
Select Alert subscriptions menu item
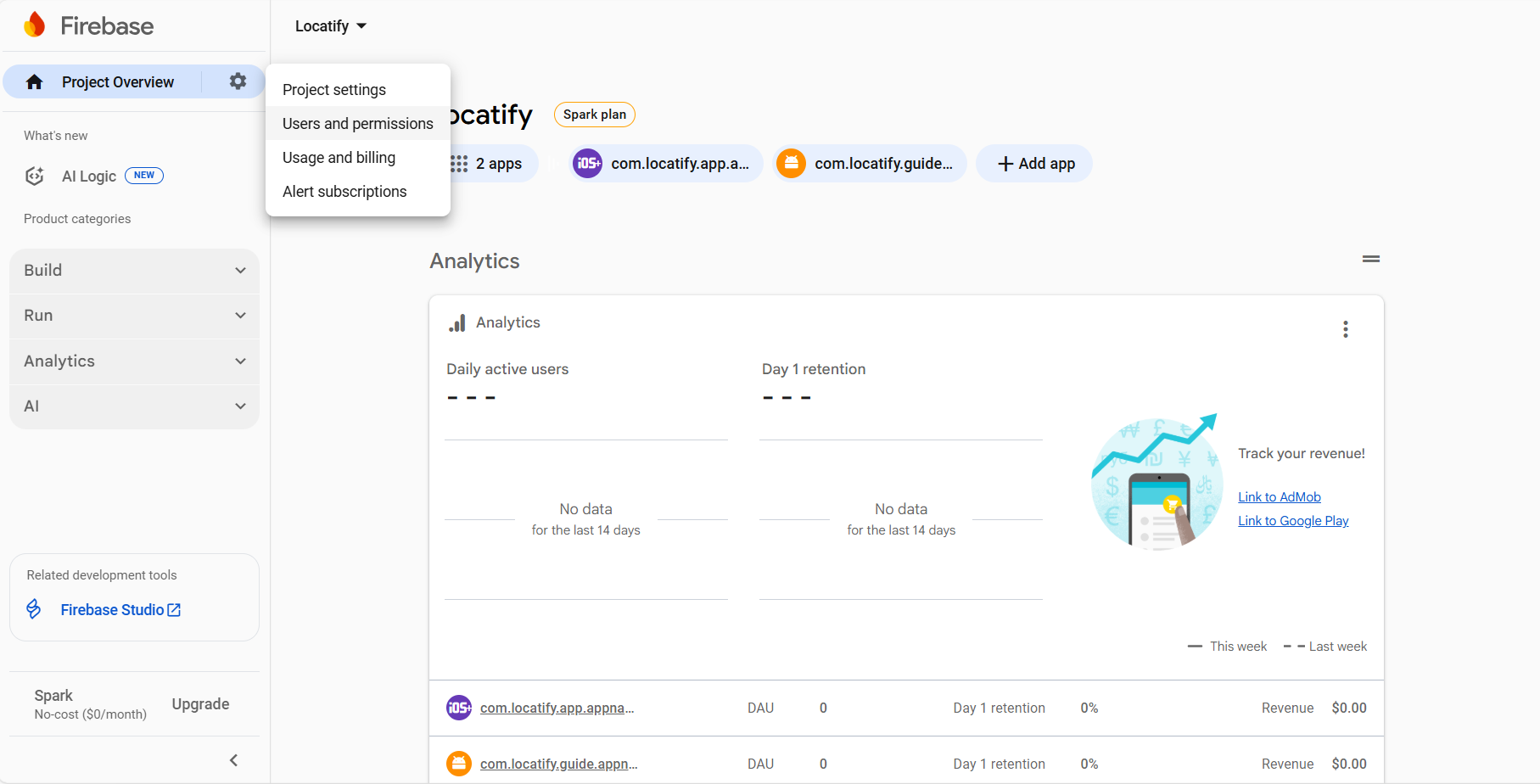tap(358, 192)
